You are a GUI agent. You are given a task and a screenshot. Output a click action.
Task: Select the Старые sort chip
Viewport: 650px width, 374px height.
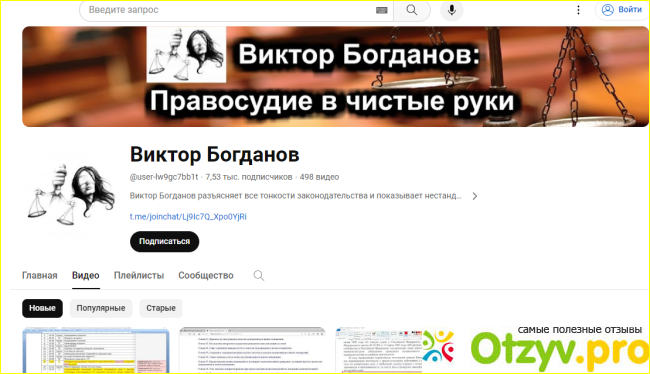click(161, 308)
